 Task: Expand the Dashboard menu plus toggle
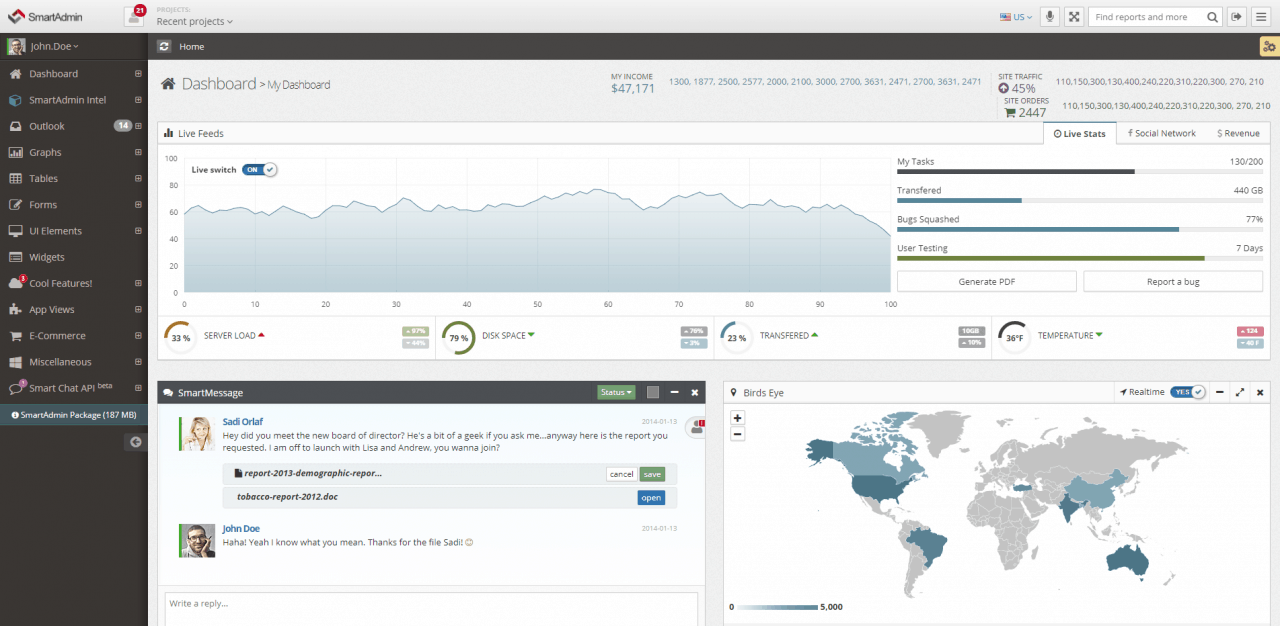(138, 74)
